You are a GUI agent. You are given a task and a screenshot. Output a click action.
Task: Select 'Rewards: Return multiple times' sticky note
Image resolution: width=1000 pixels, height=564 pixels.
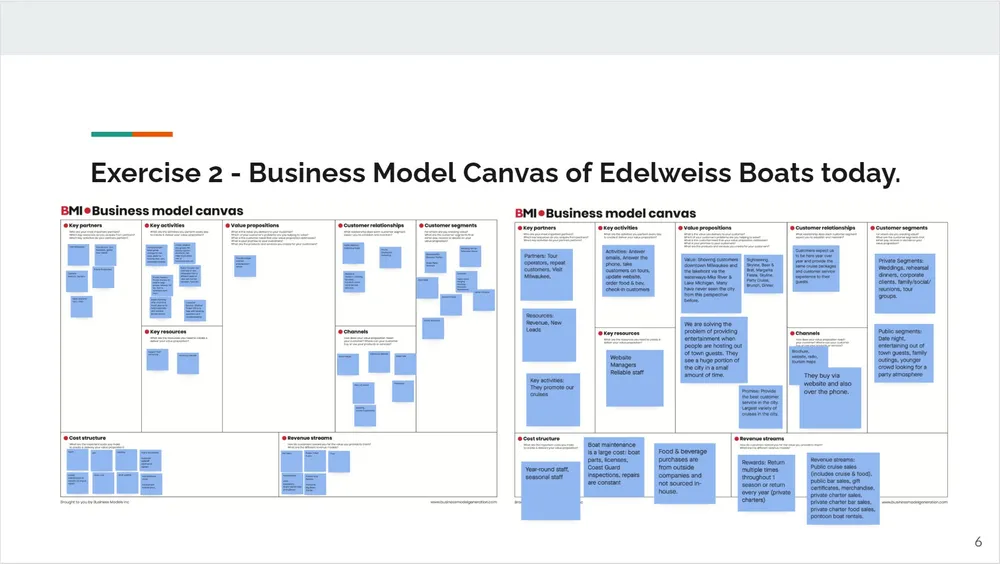pyautogui.click(x=767, y=483)
